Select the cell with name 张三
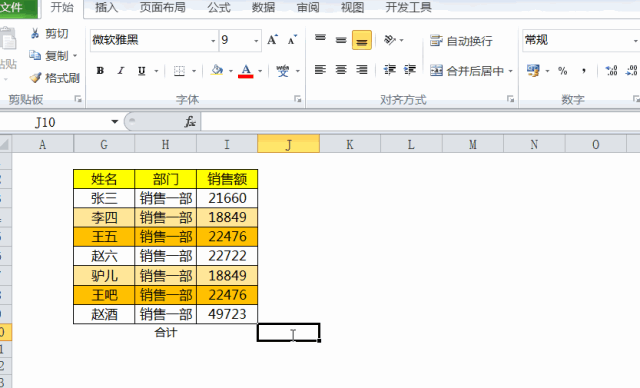Screen dimensions: 640x388 [x=104, y=198]
